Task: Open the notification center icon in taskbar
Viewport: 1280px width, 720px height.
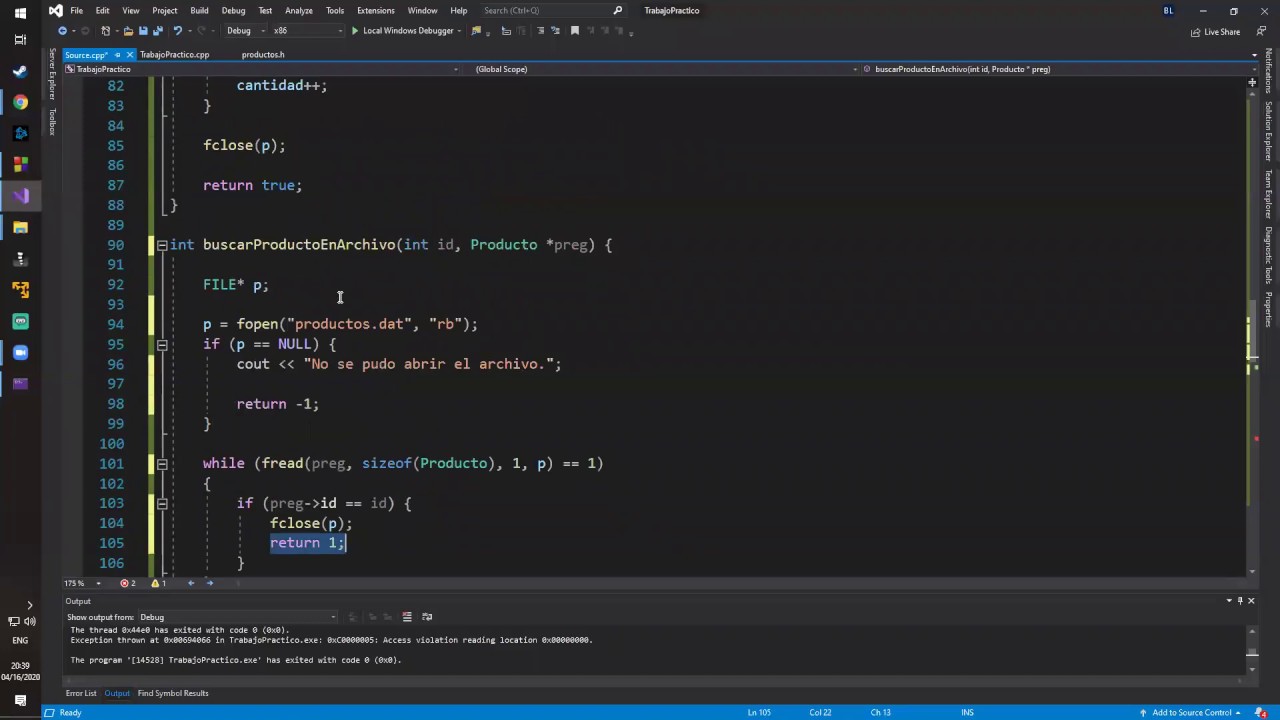Action: [20, 700]
